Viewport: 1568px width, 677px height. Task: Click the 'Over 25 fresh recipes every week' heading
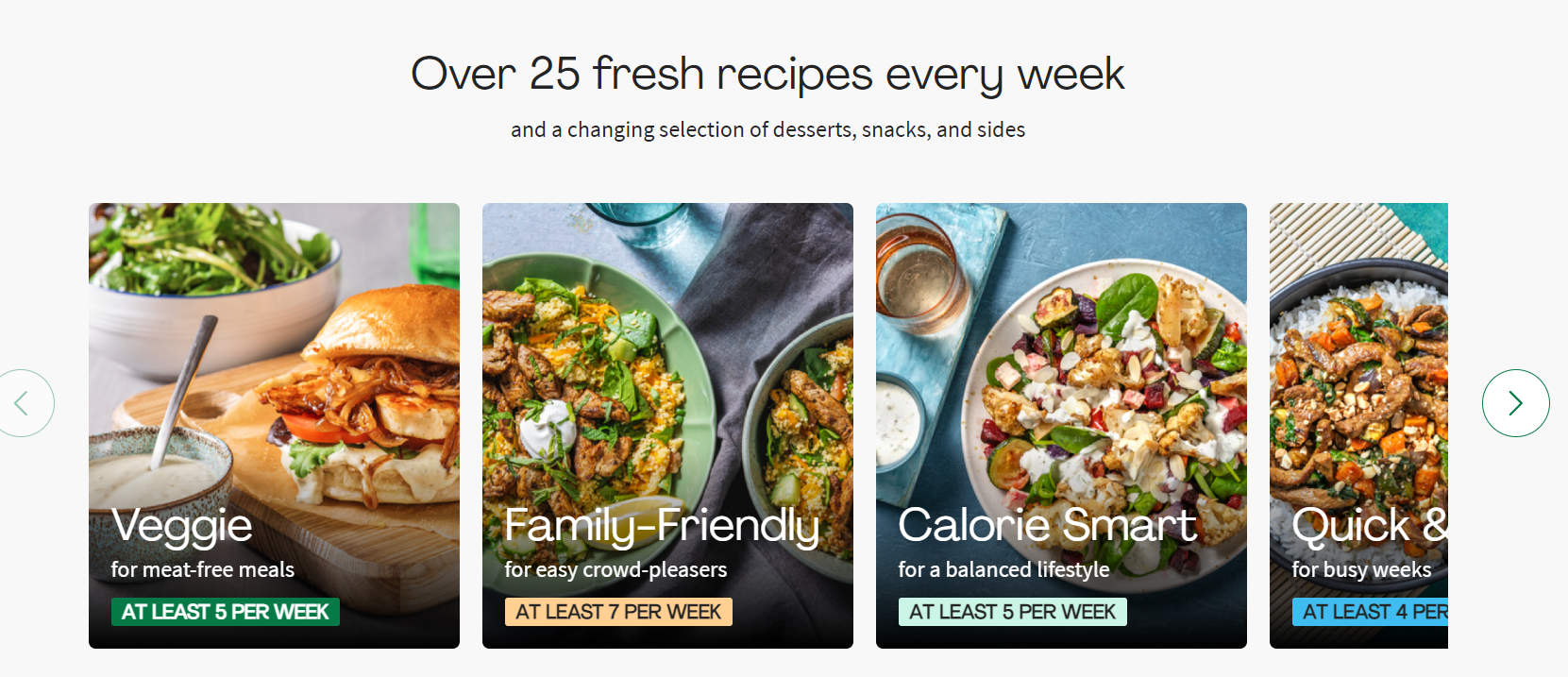click(x=767, y=74)
